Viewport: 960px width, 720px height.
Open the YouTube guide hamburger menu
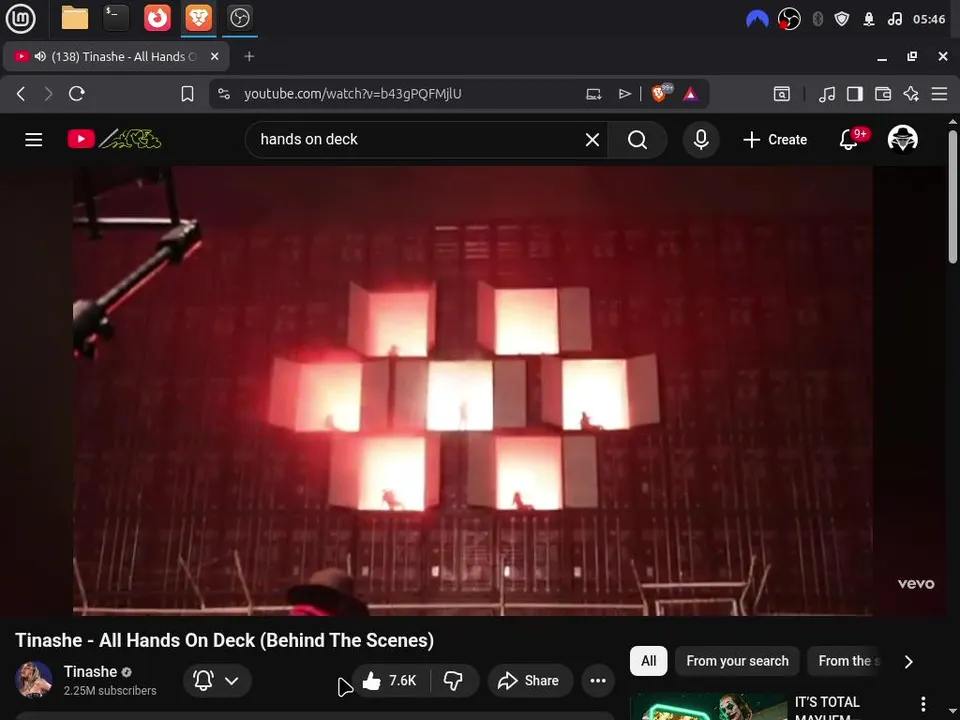pos(34,140)
